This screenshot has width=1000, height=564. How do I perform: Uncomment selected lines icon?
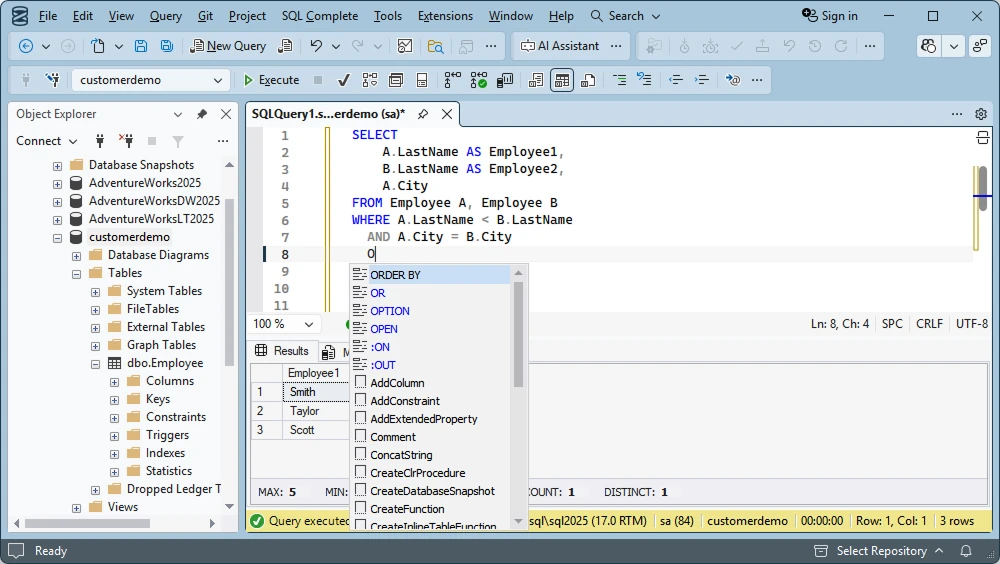[x=645, y=80]
